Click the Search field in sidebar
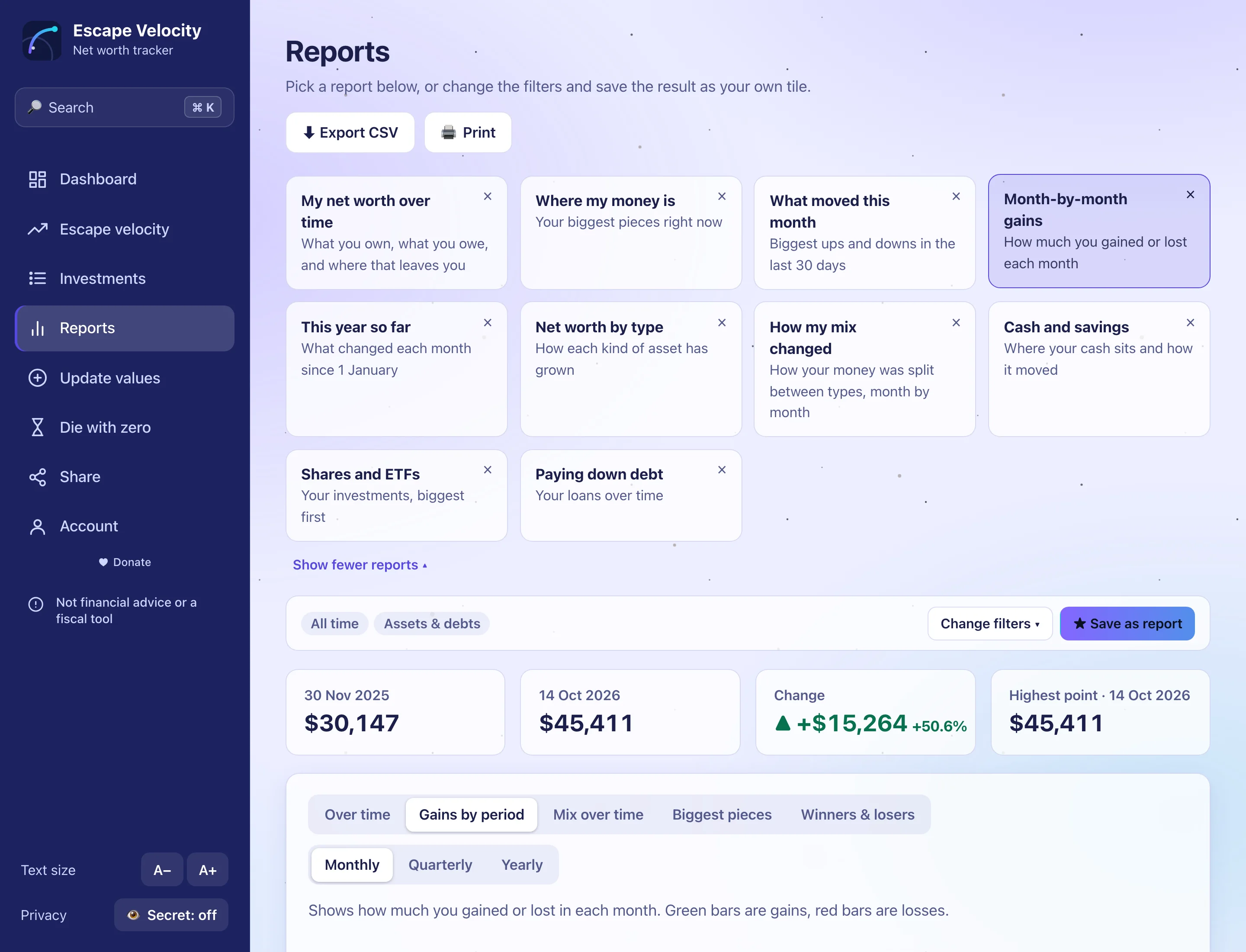The width and height of the screenshot is (1246, 952). pyautogui.click(x=124, y=108)
